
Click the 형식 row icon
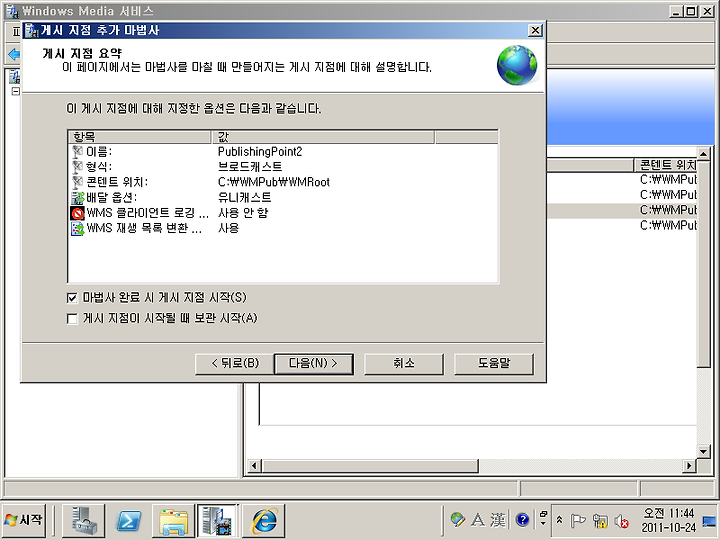77,167
